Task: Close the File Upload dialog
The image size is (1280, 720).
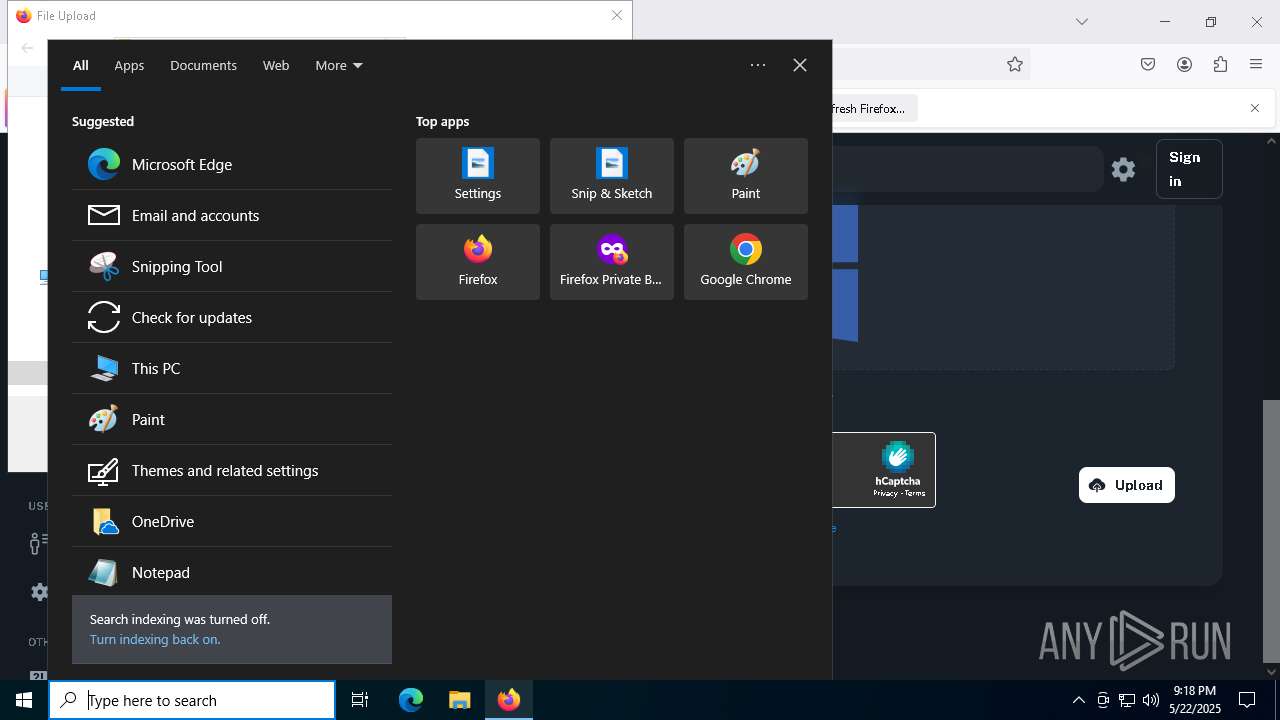Action: [617, 15]
